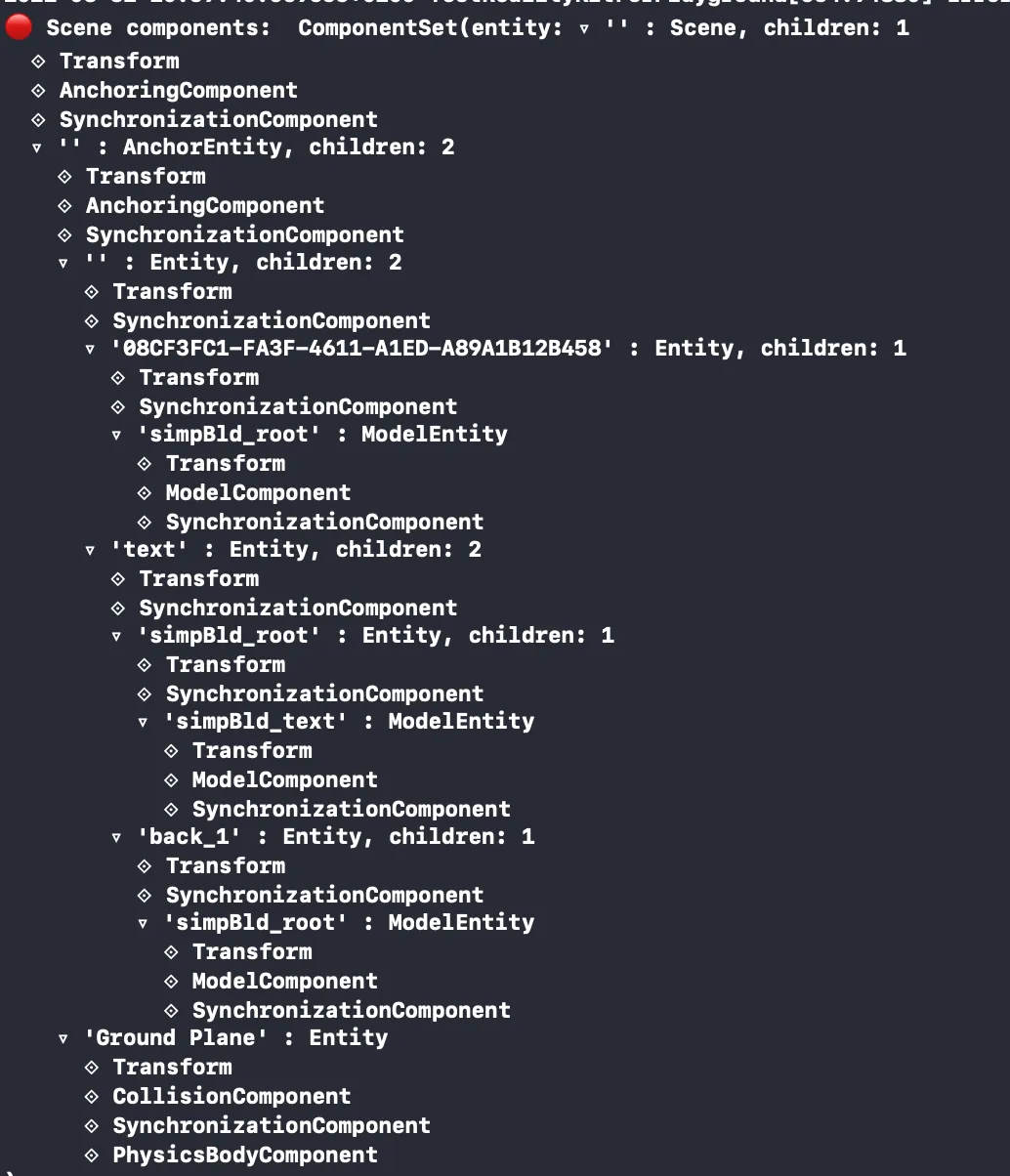Collapse the 'simpBld_text' ModelEntity triangle
Image resolution: width=1010 pixels, height=1176 pixels.
[143, 723]
